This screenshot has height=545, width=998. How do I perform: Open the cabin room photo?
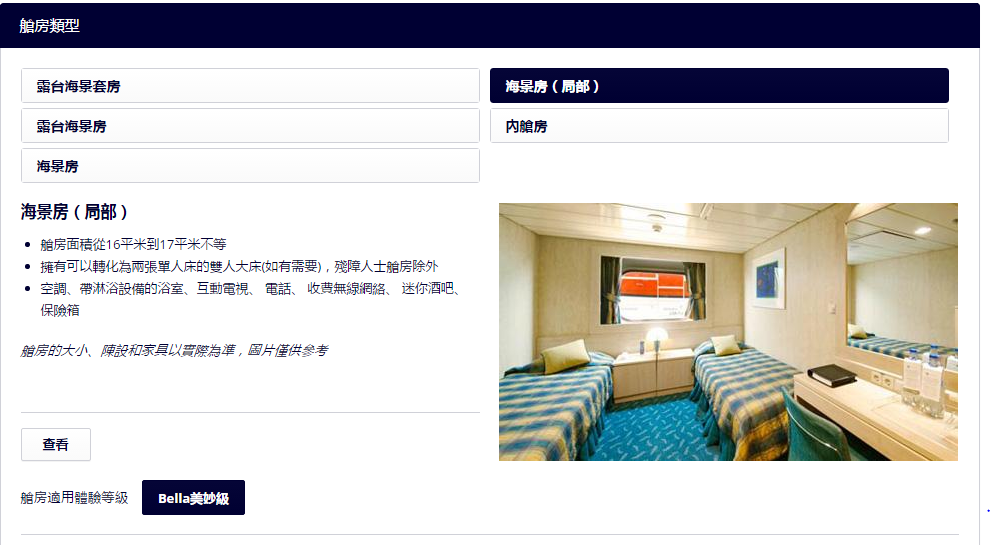728,332
